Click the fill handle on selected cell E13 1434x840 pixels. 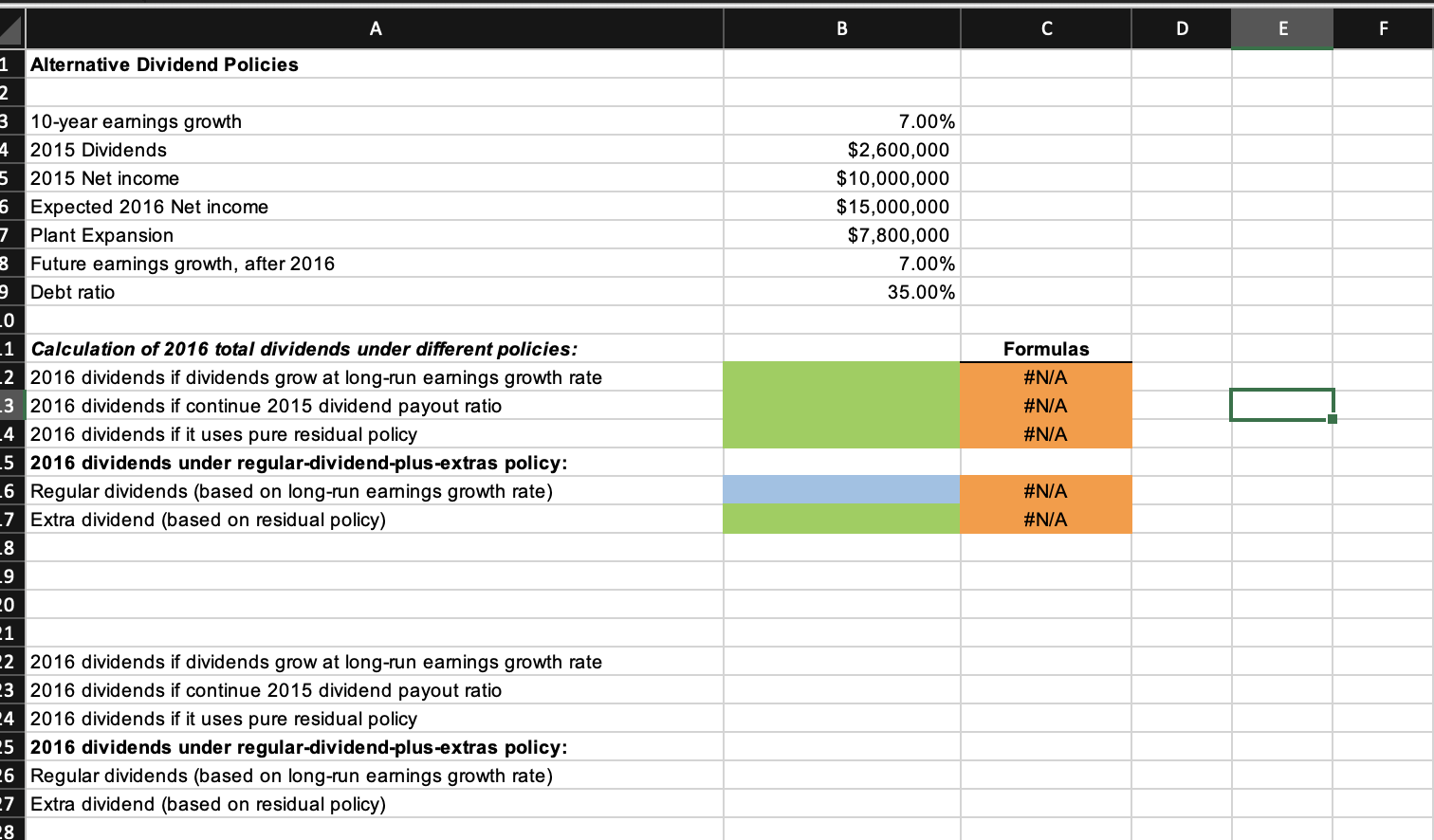[1333, 417]
